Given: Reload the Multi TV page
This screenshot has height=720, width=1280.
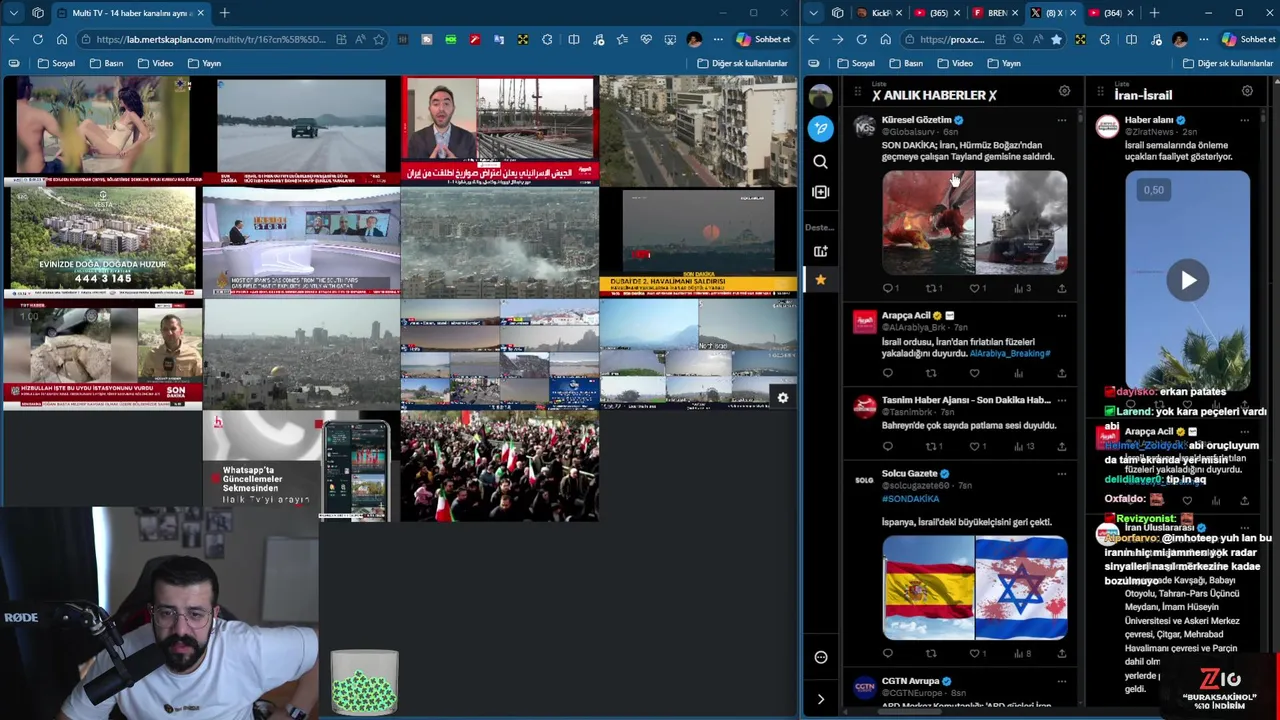Looking at the screenshot, I should (x=37, y=39).
